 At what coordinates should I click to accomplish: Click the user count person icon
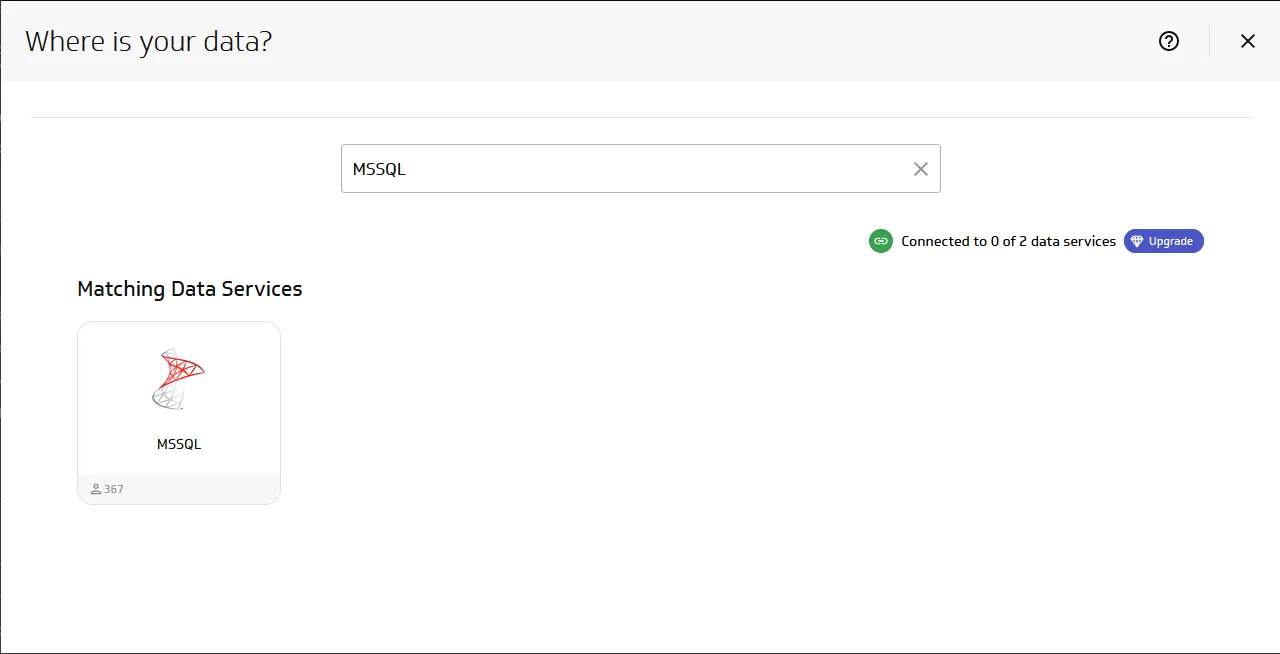click(96, 489)
